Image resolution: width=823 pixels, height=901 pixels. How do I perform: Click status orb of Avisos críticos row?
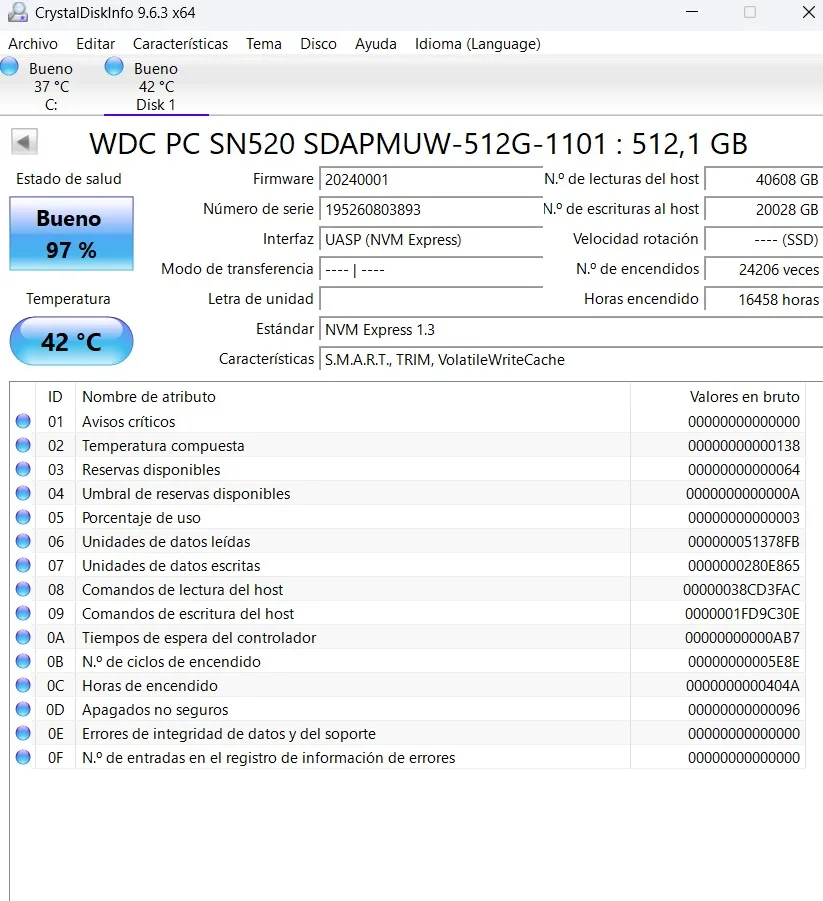23,421
